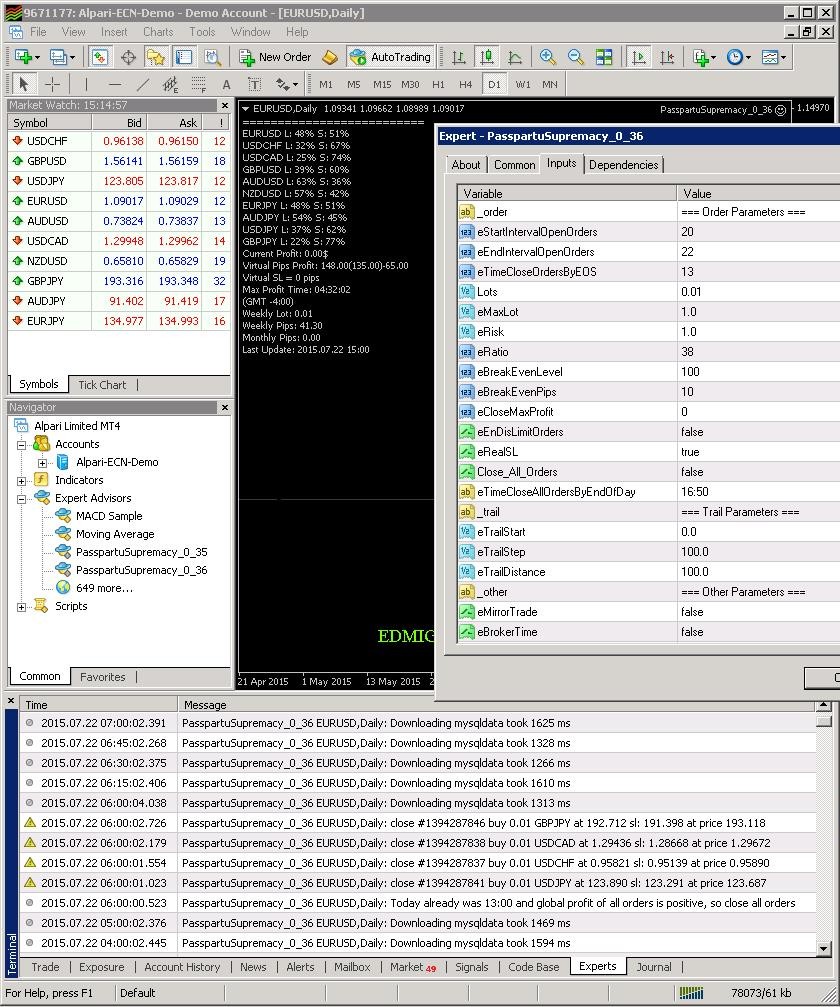Open the MetaEditor yellow book icon
Screen dimensions: 840x1007
click(329, 57)
